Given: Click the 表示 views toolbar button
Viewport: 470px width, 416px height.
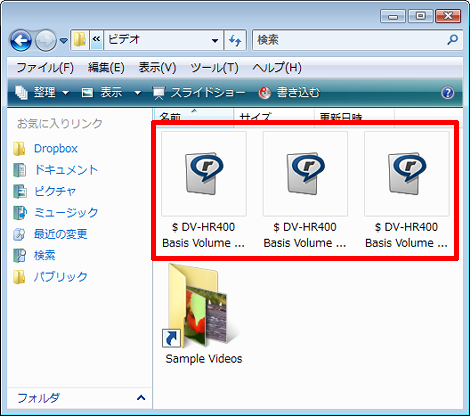Looking at the screenshot, I should click(x=102, y=92).
